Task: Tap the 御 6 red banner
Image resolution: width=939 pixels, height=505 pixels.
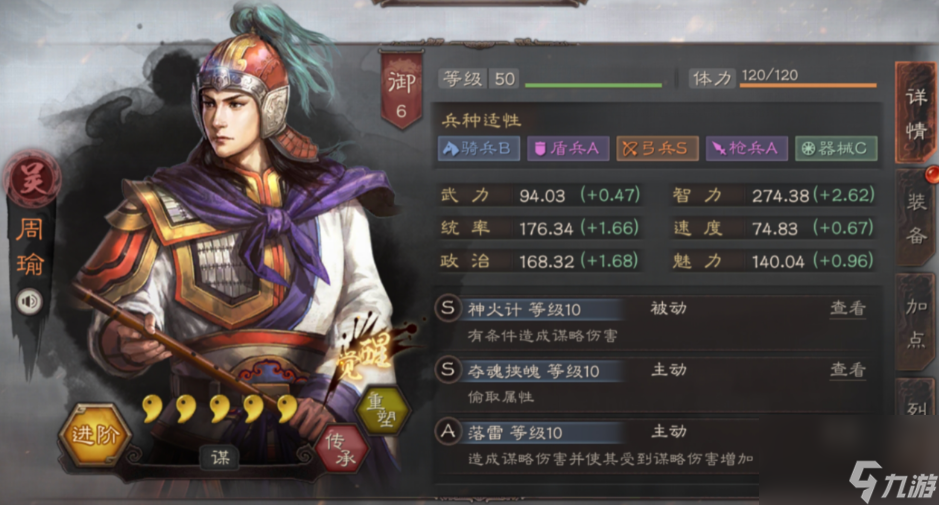Action: tap(401, 90)
